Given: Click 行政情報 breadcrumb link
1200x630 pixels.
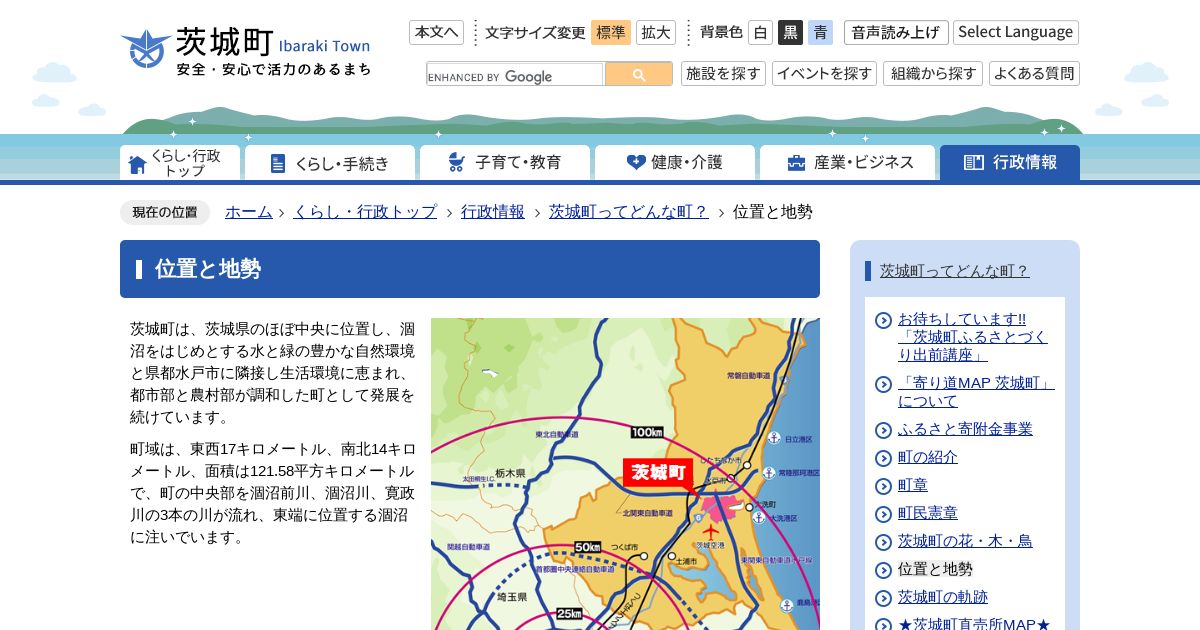Looking at the screenshot, I should pos(493,212).
